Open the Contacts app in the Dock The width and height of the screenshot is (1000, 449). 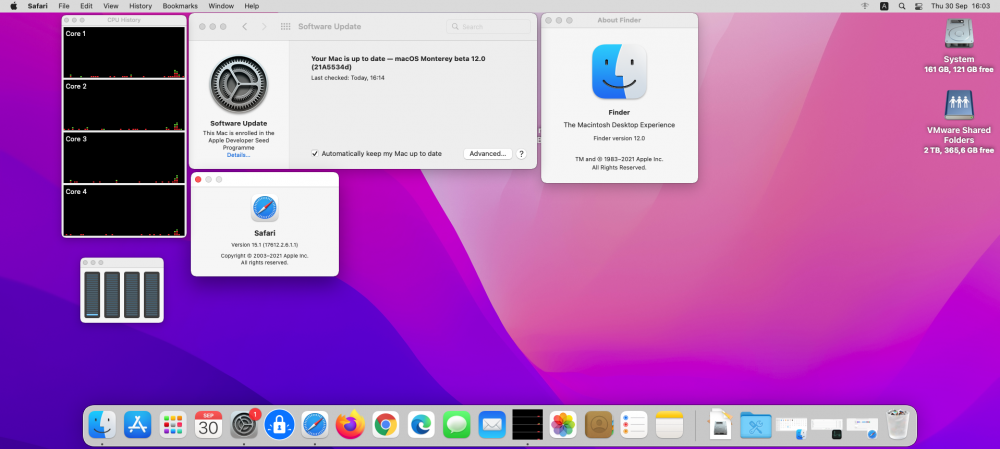point(599,424)
